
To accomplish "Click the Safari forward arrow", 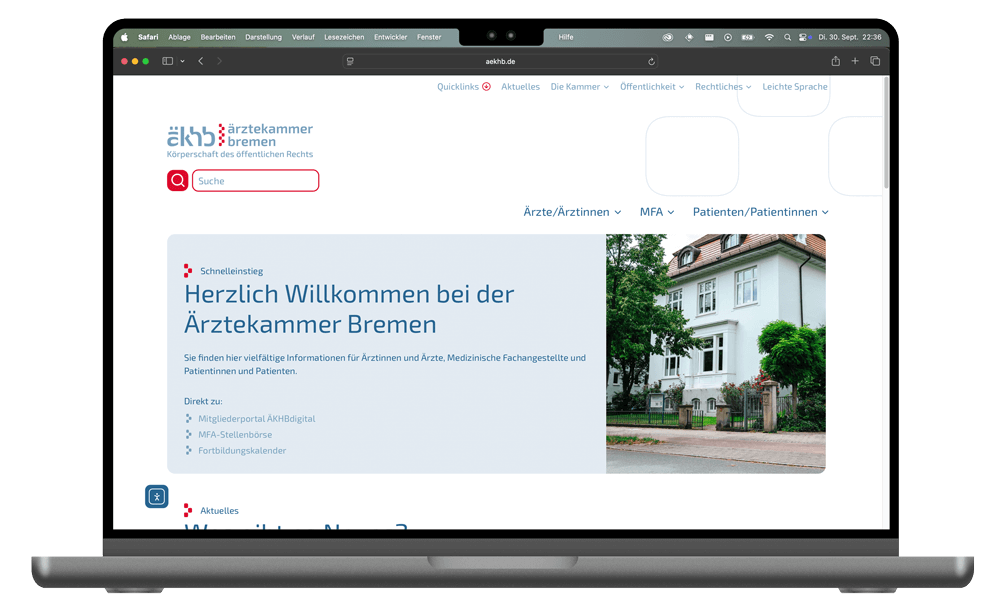I will [x=219, y=61].
